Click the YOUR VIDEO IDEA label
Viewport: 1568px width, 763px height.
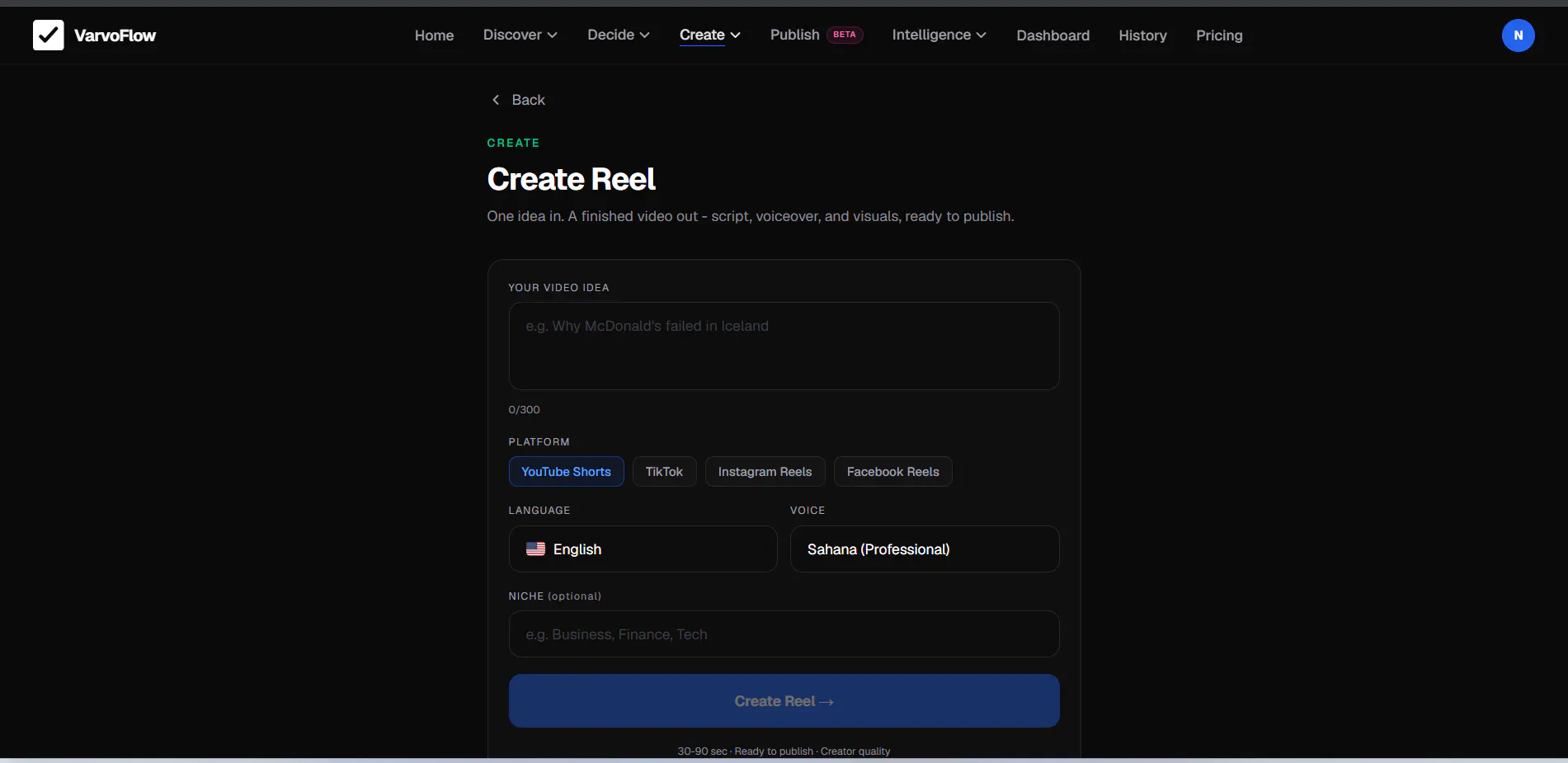pyautogui.click(x=558, y=288)
